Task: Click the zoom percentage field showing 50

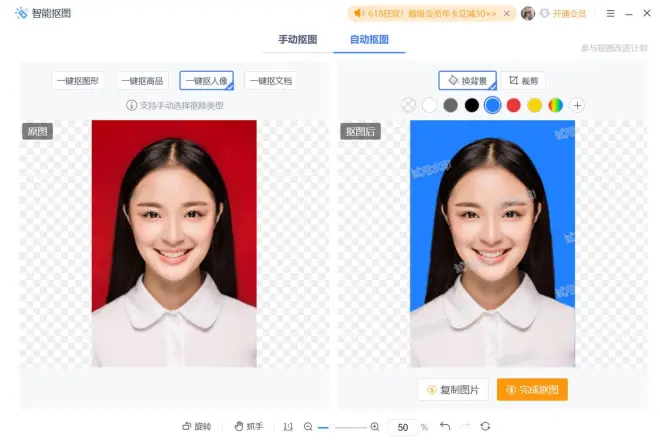Action: pos(402,428)
